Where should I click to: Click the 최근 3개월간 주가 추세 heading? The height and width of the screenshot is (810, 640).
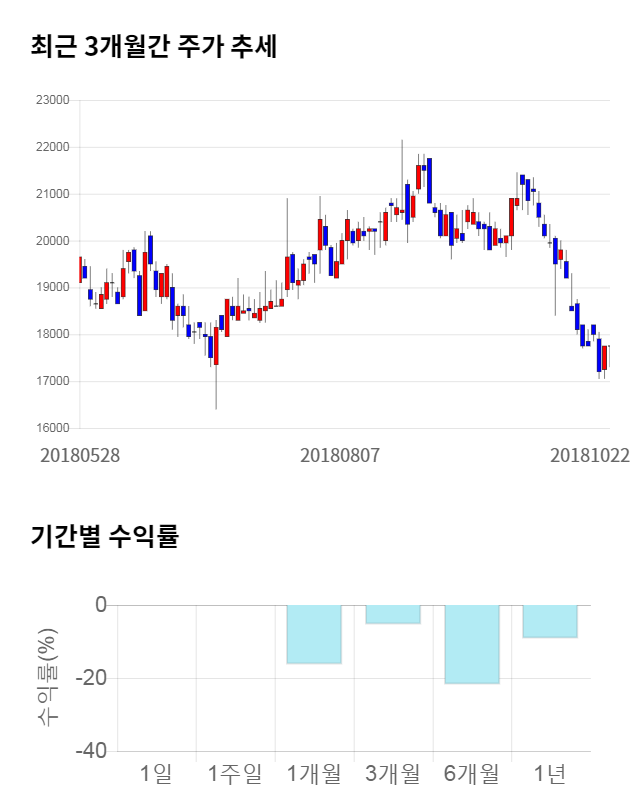pos(153,47)
